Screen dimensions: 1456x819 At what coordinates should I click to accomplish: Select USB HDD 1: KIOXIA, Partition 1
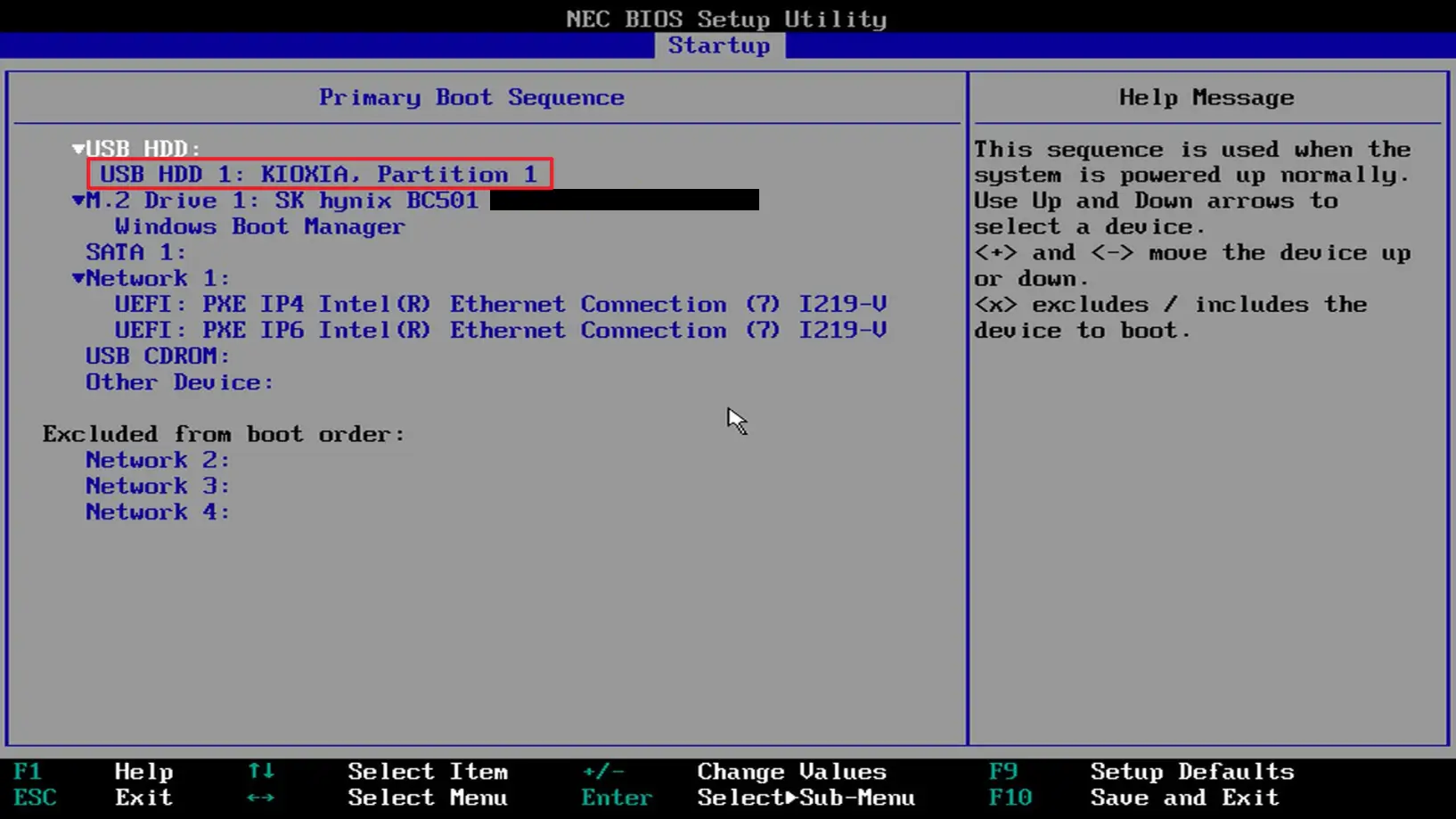point(319,175)
